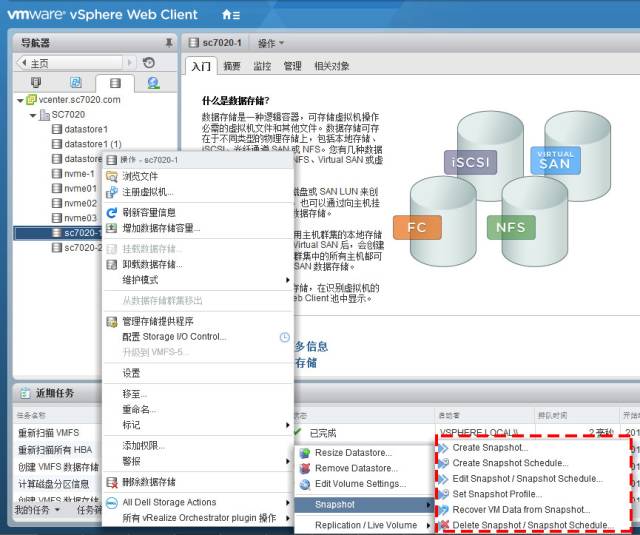640x535 pixels.
Task: Select Set Snapshot Profile menu entry
Action: pyautogui.click(x=533, y=494)
